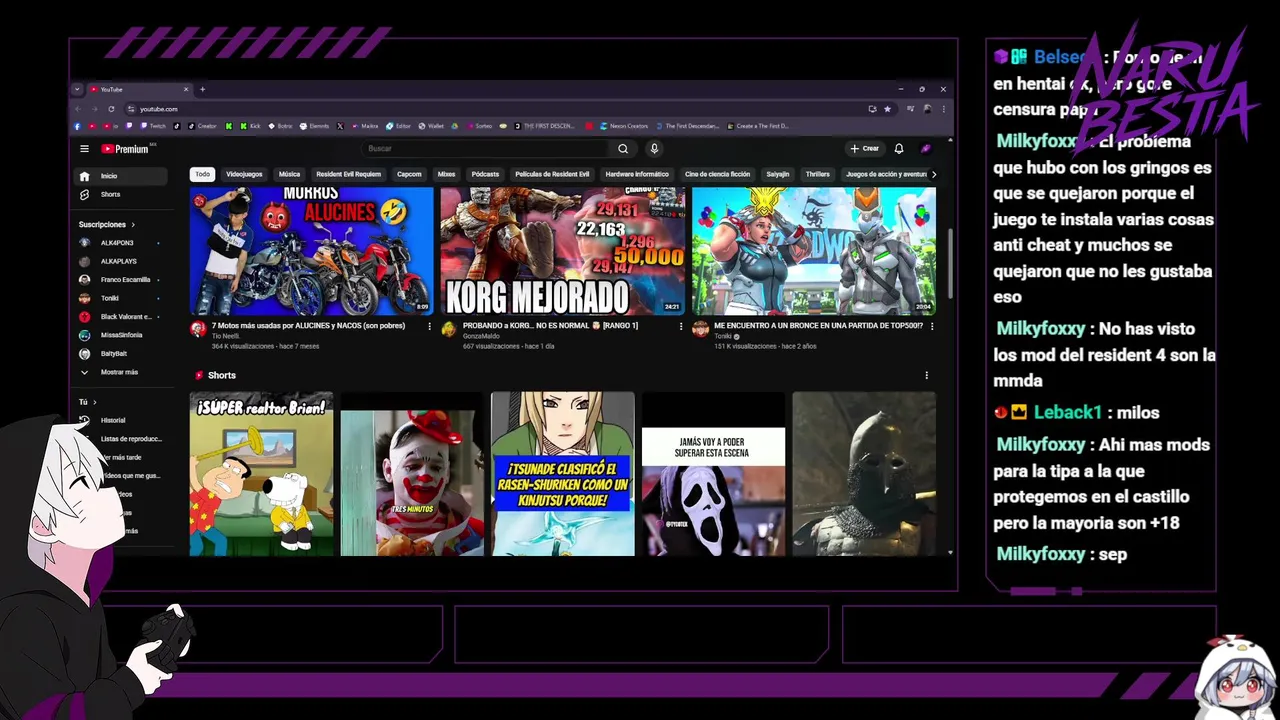Select the Música filter chip
Viewport: 1280px width, 720px height.
point(289,174)
